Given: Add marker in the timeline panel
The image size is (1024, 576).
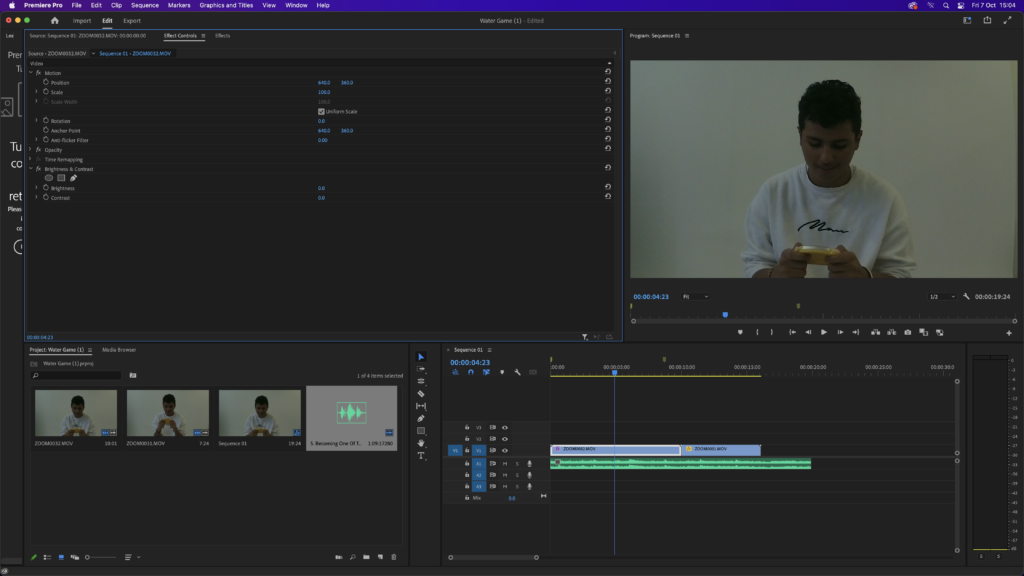Looking at the screenshot, I should (x=502, y=372).
